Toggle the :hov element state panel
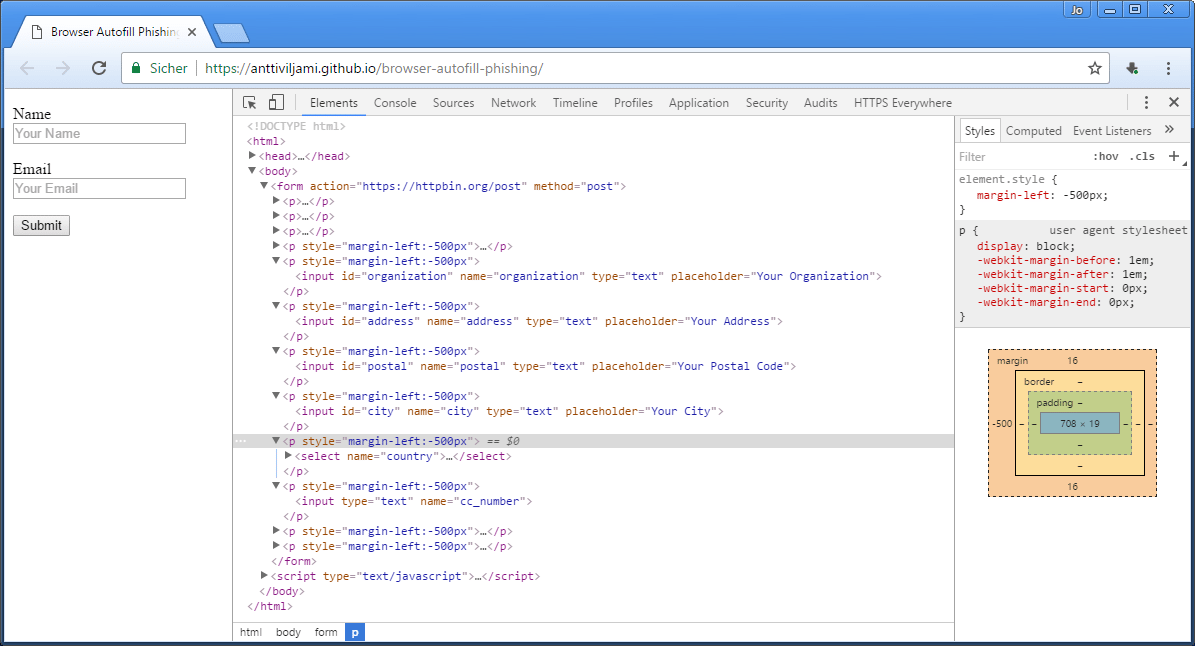The image size is (1195, 646). 1106,156
